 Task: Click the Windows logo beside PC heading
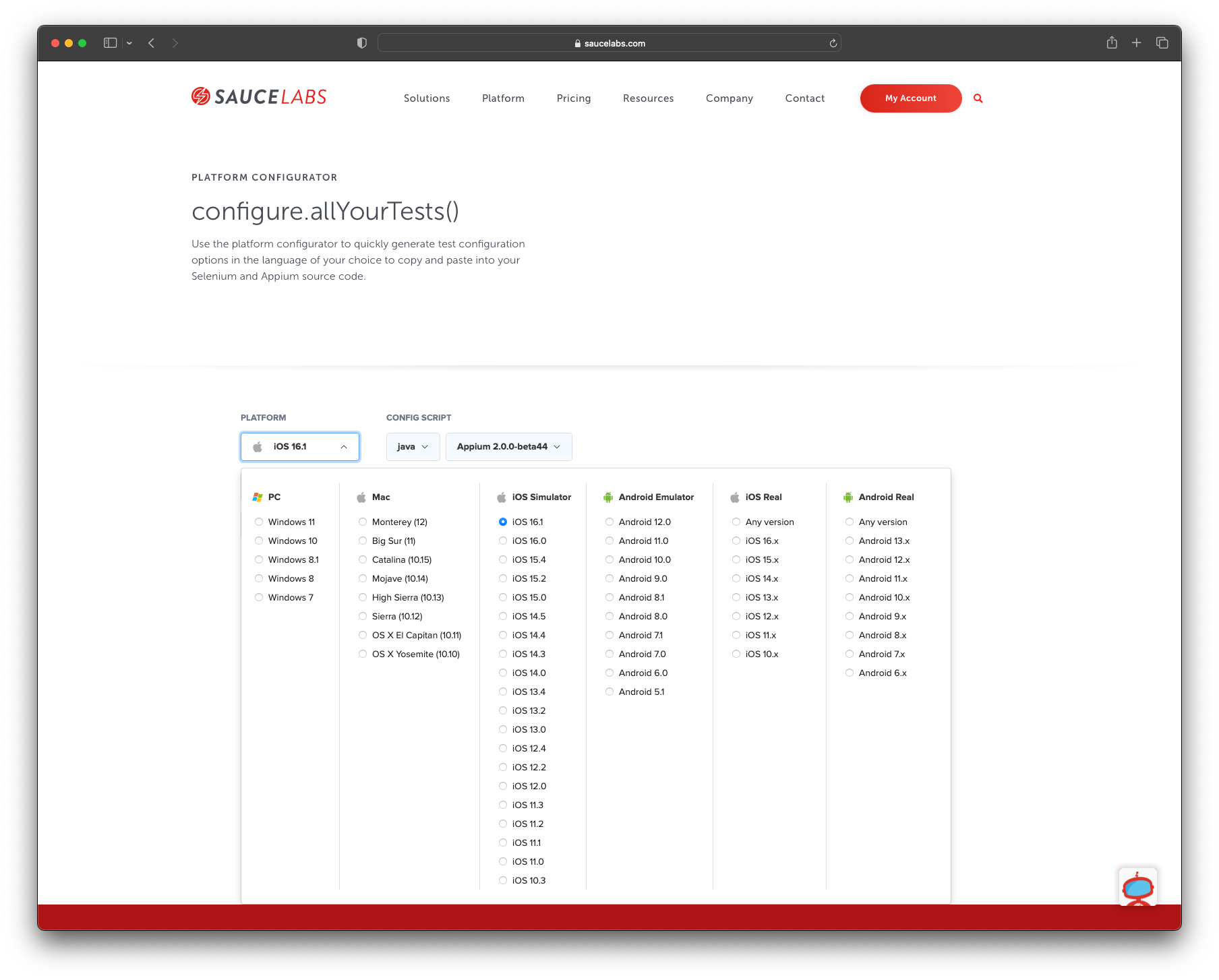point(258,497)
